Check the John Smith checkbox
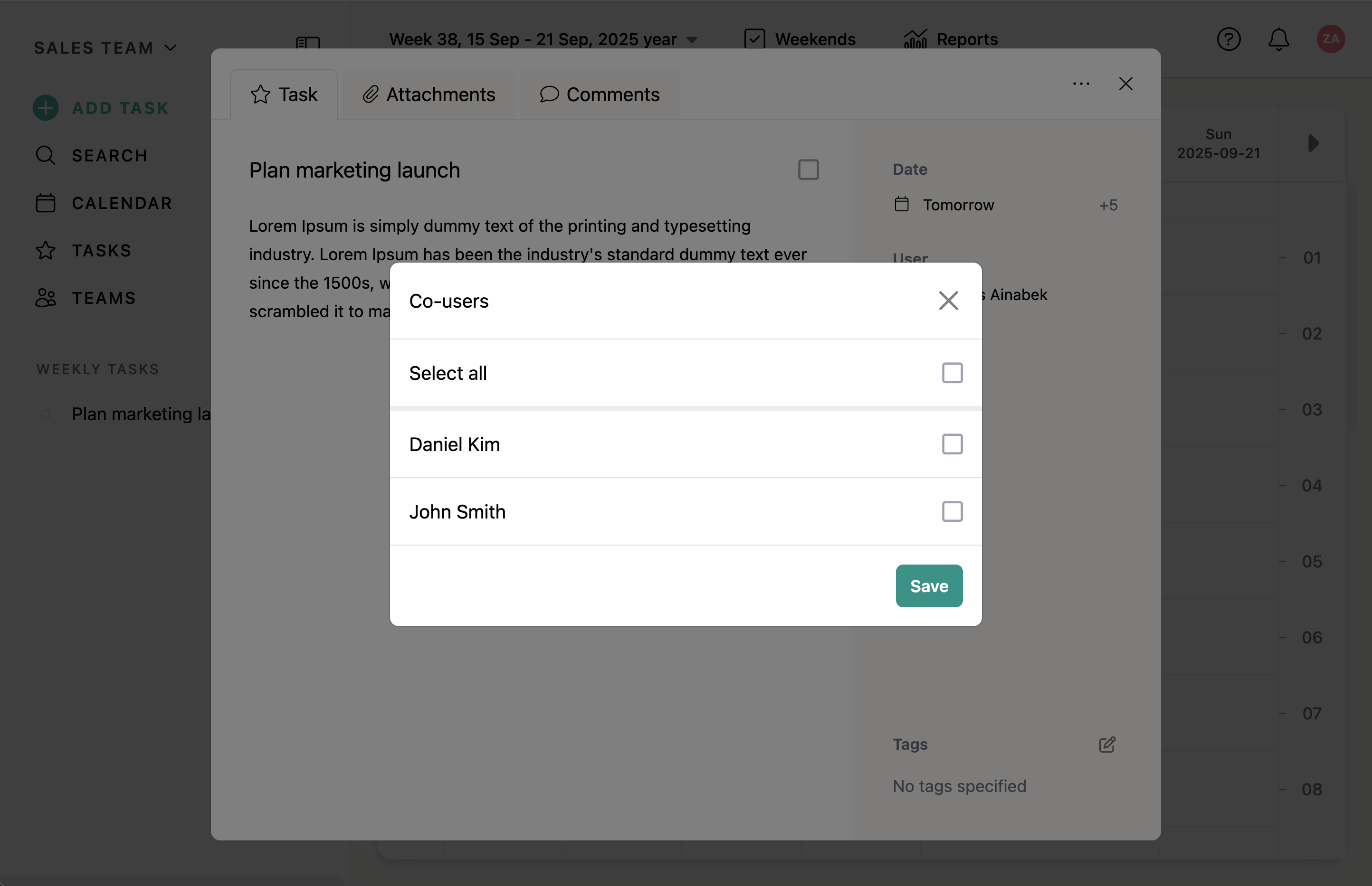The image size is (1372, 886). tap(952, 511)
